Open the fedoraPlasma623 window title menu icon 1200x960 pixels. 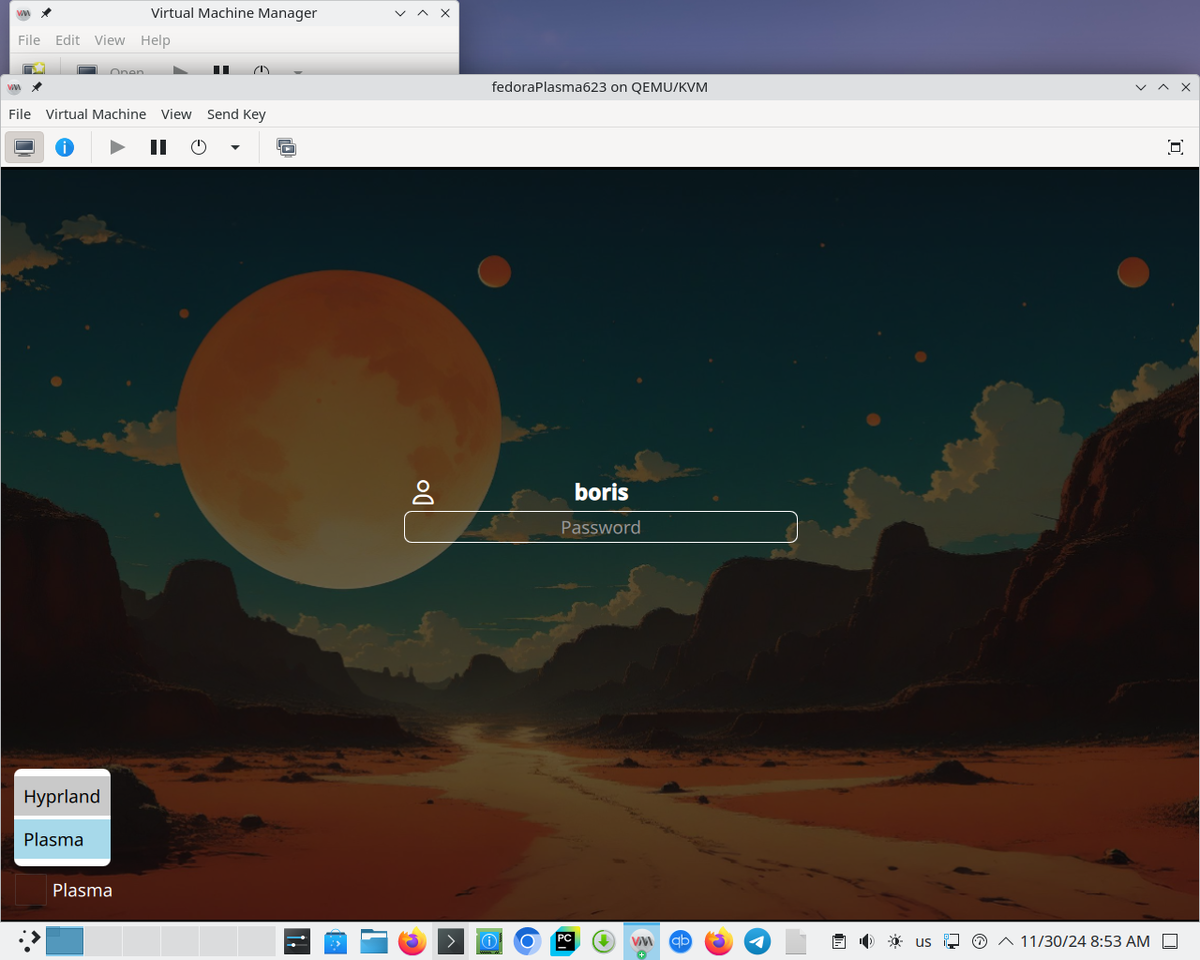[16, 87]
